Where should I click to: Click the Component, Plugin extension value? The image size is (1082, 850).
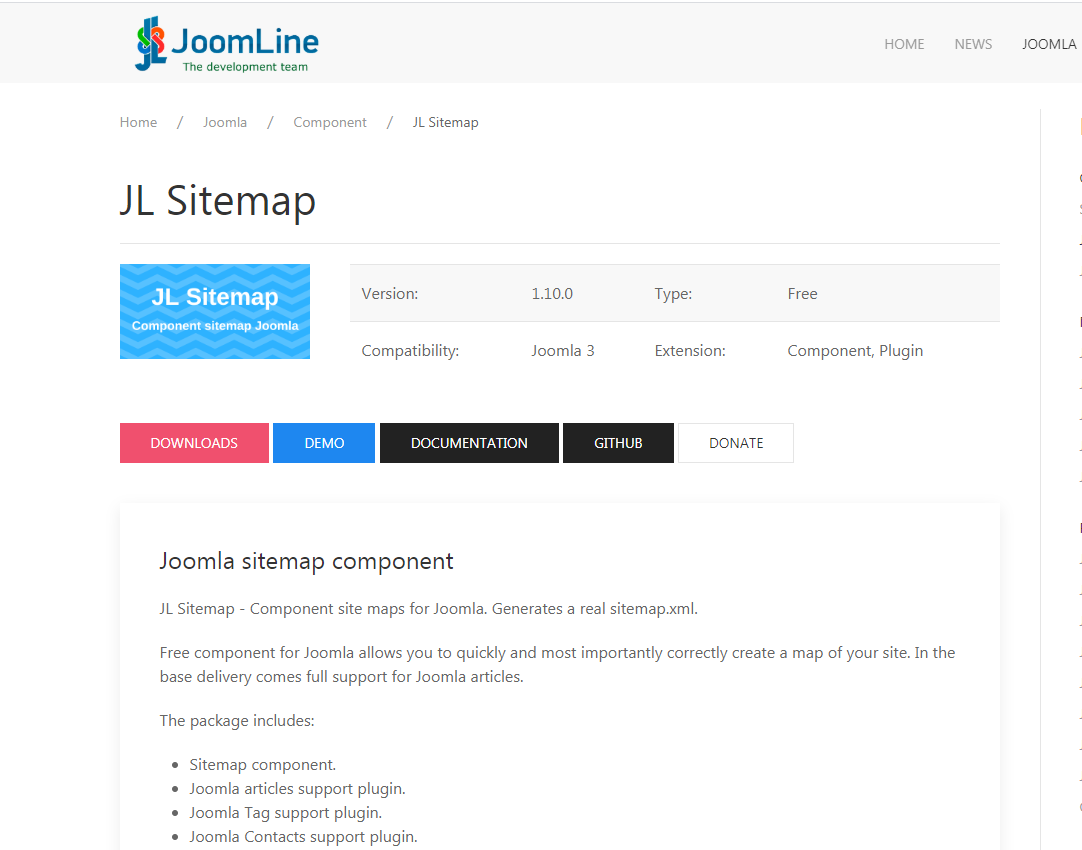[x=855, y=351]
